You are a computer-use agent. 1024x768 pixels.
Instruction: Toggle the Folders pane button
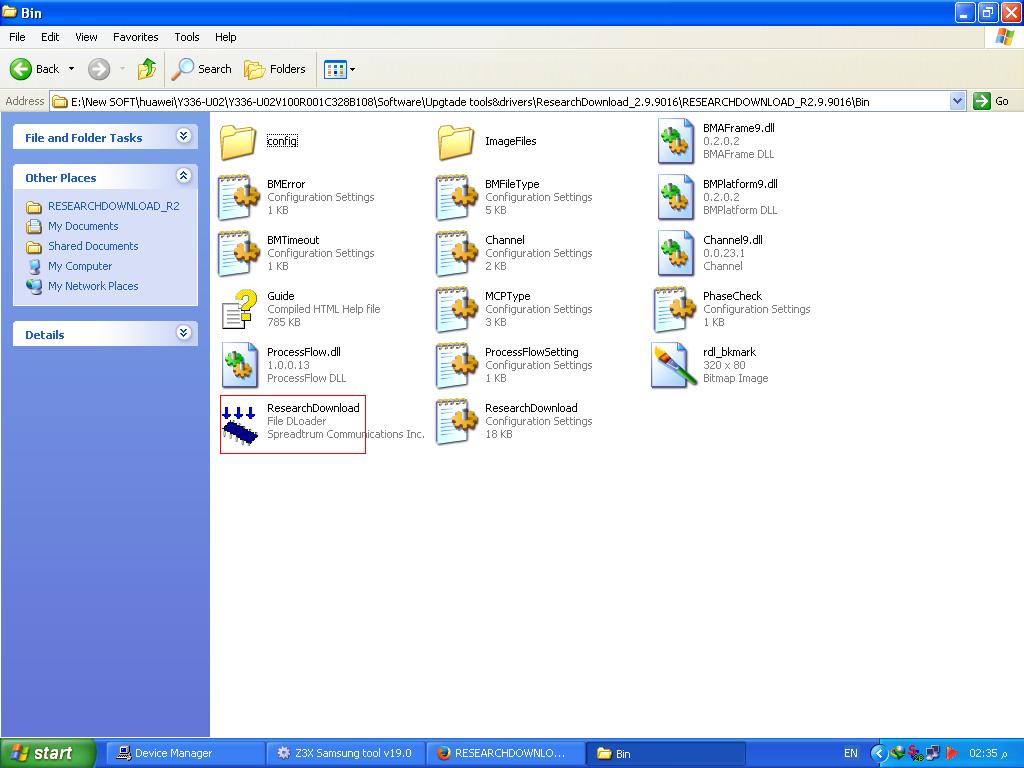[x=274, y=69]
